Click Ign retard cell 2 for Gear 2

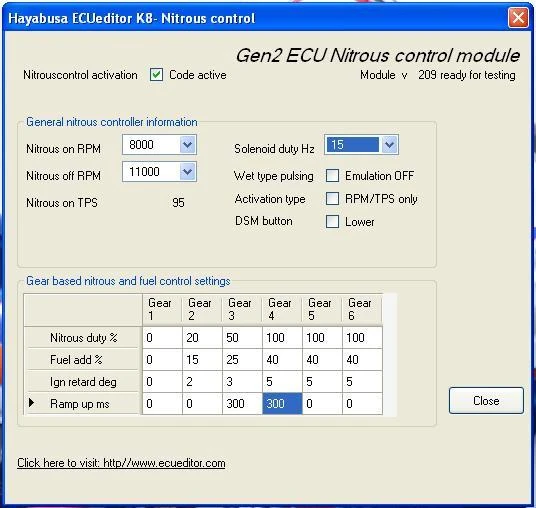coord(202,382)
